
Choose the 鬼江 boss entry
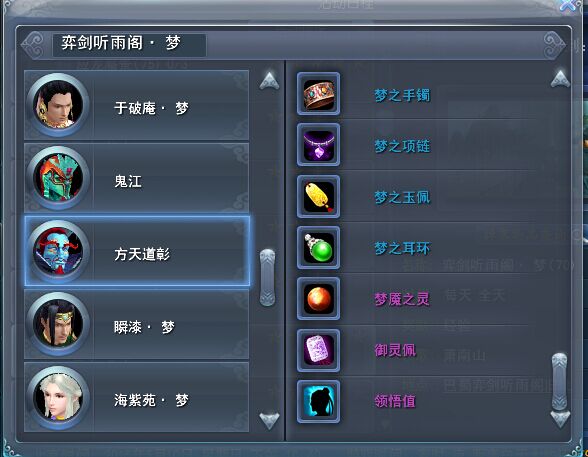point(136,178)
